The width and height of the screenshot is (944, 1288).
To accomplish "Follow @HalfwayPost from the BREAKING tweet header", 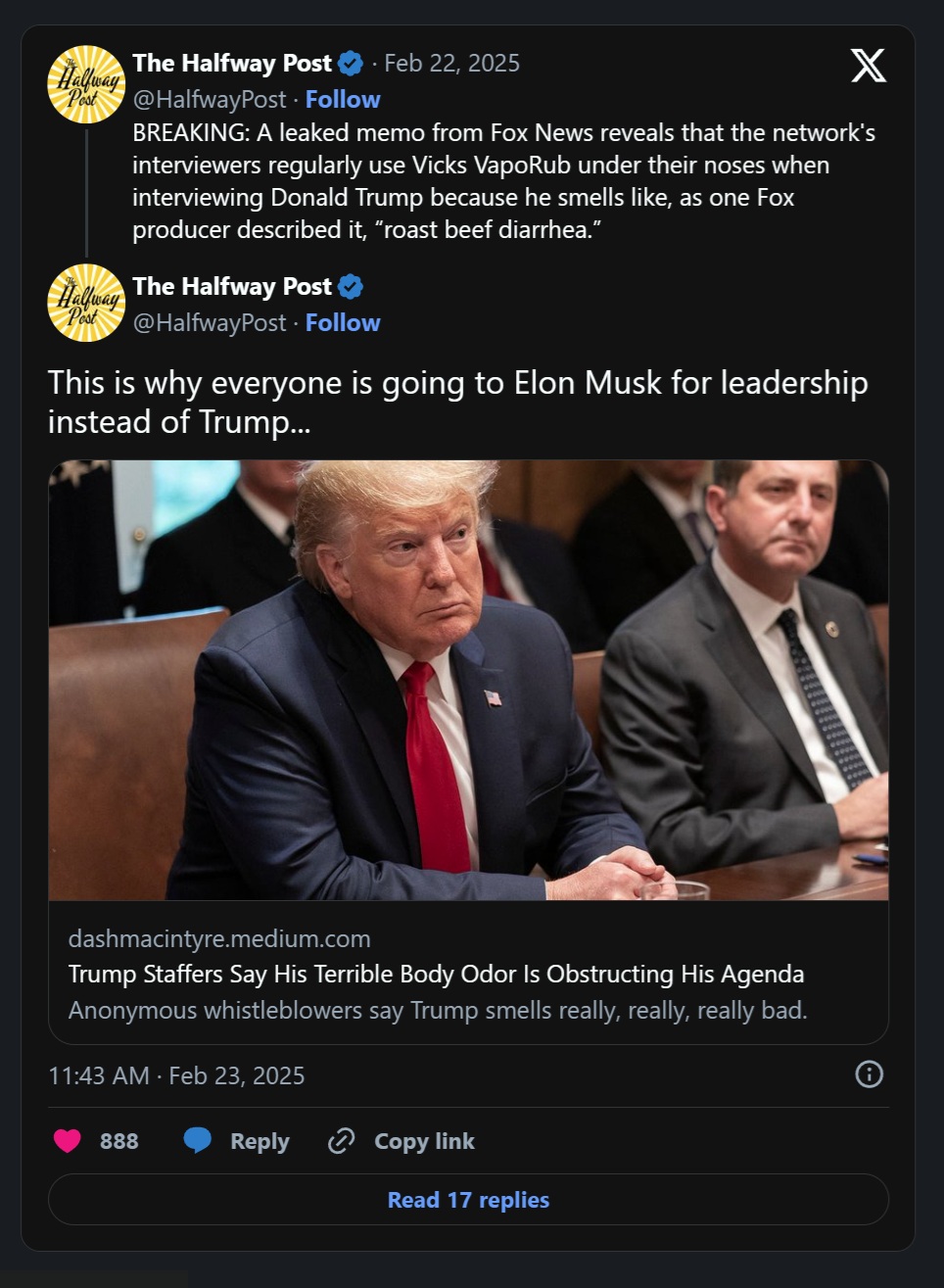I will 343,100.
